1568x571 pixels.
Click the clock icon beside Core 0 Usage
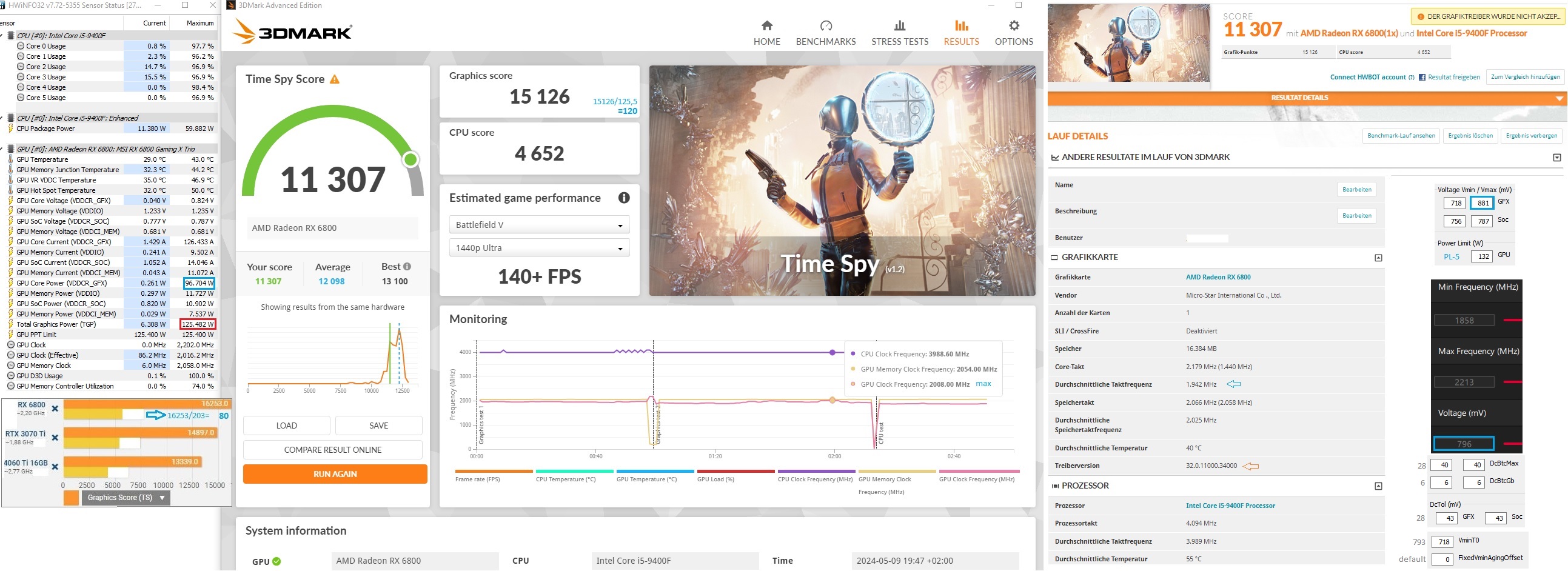coord(21,46)
